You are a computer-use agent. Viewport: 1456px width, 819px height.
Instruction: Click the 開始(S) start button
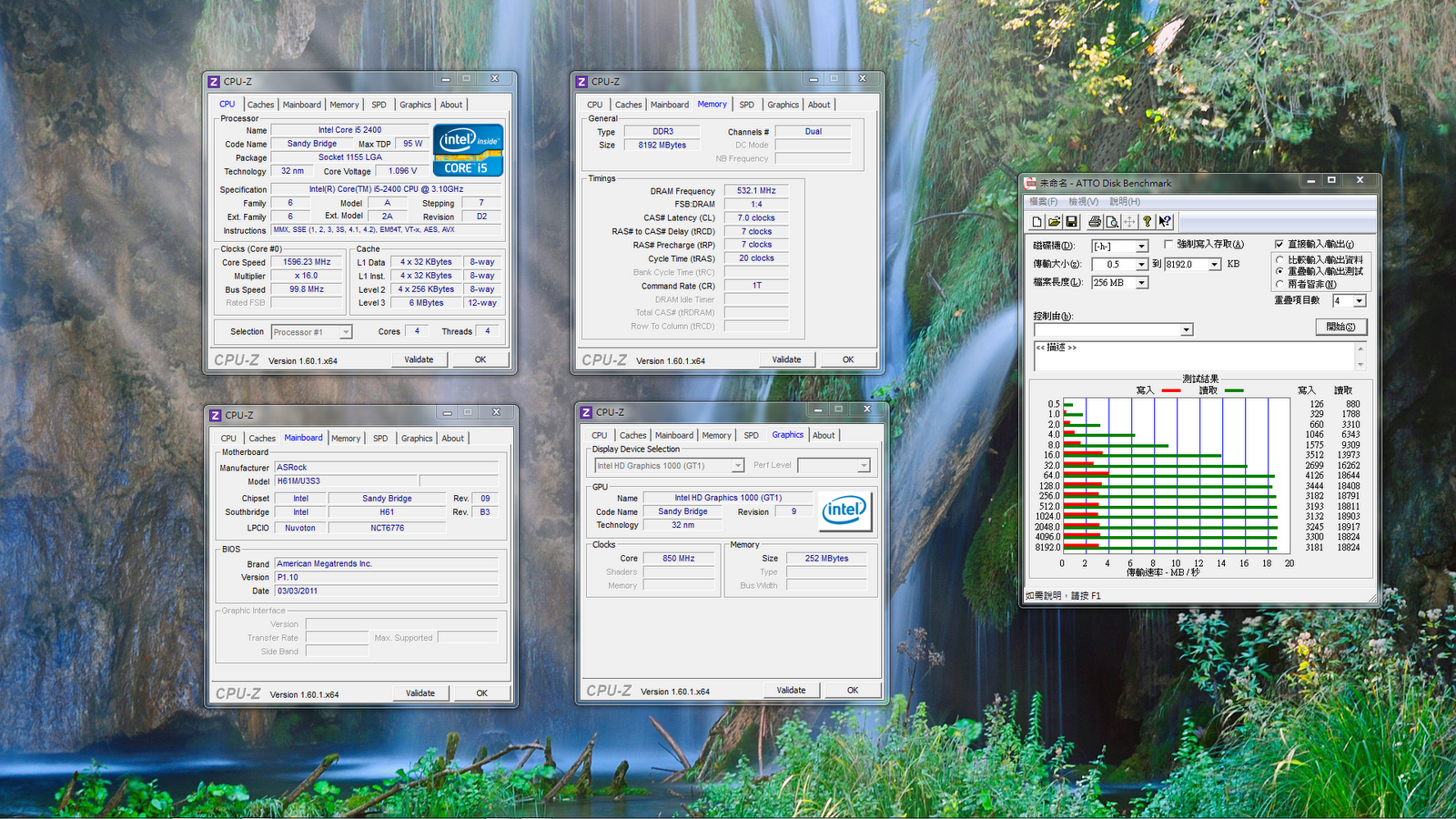[1341, 328]
